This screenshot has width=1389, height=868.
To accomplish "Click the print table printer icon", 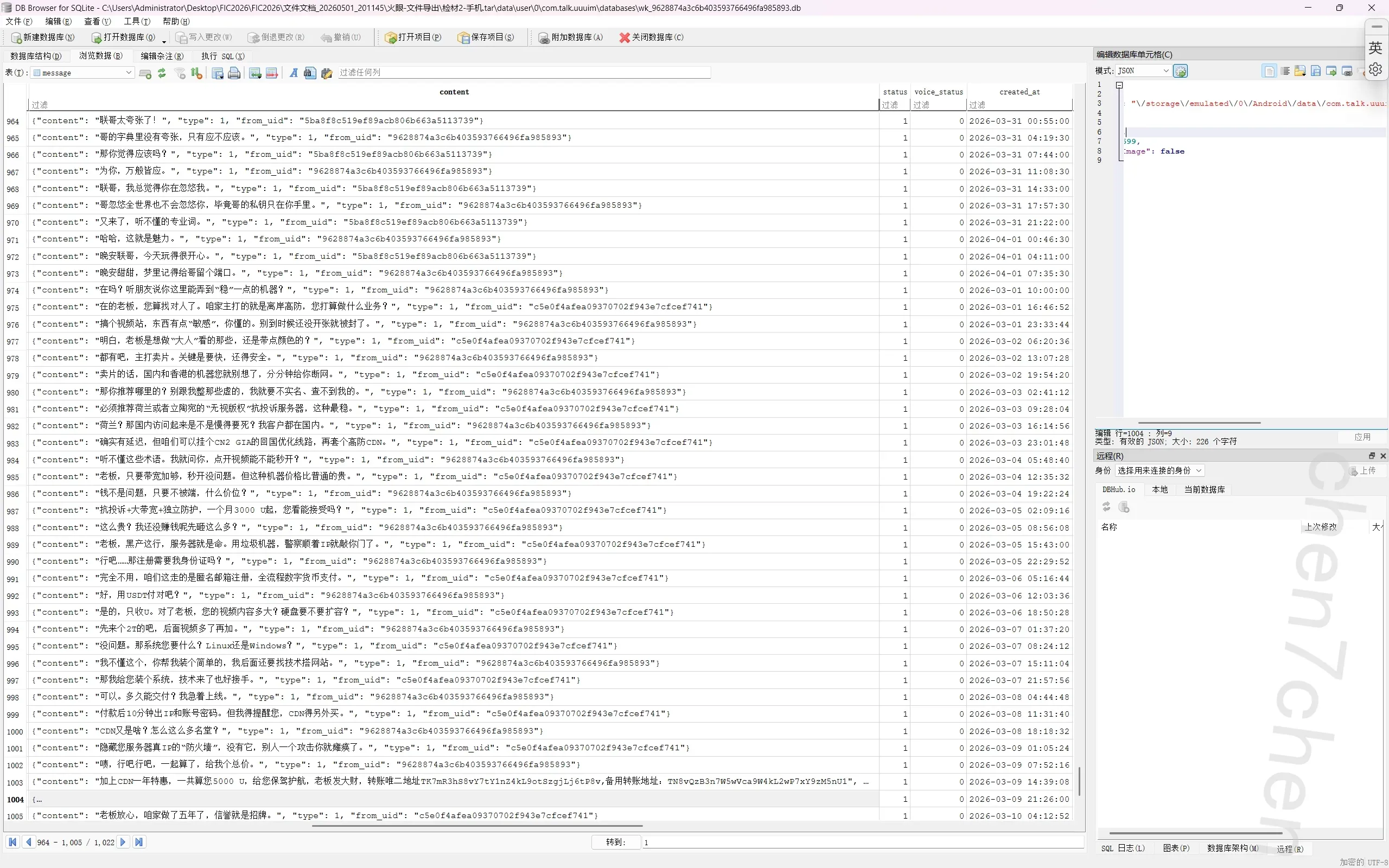I will (x=234, y=73).
